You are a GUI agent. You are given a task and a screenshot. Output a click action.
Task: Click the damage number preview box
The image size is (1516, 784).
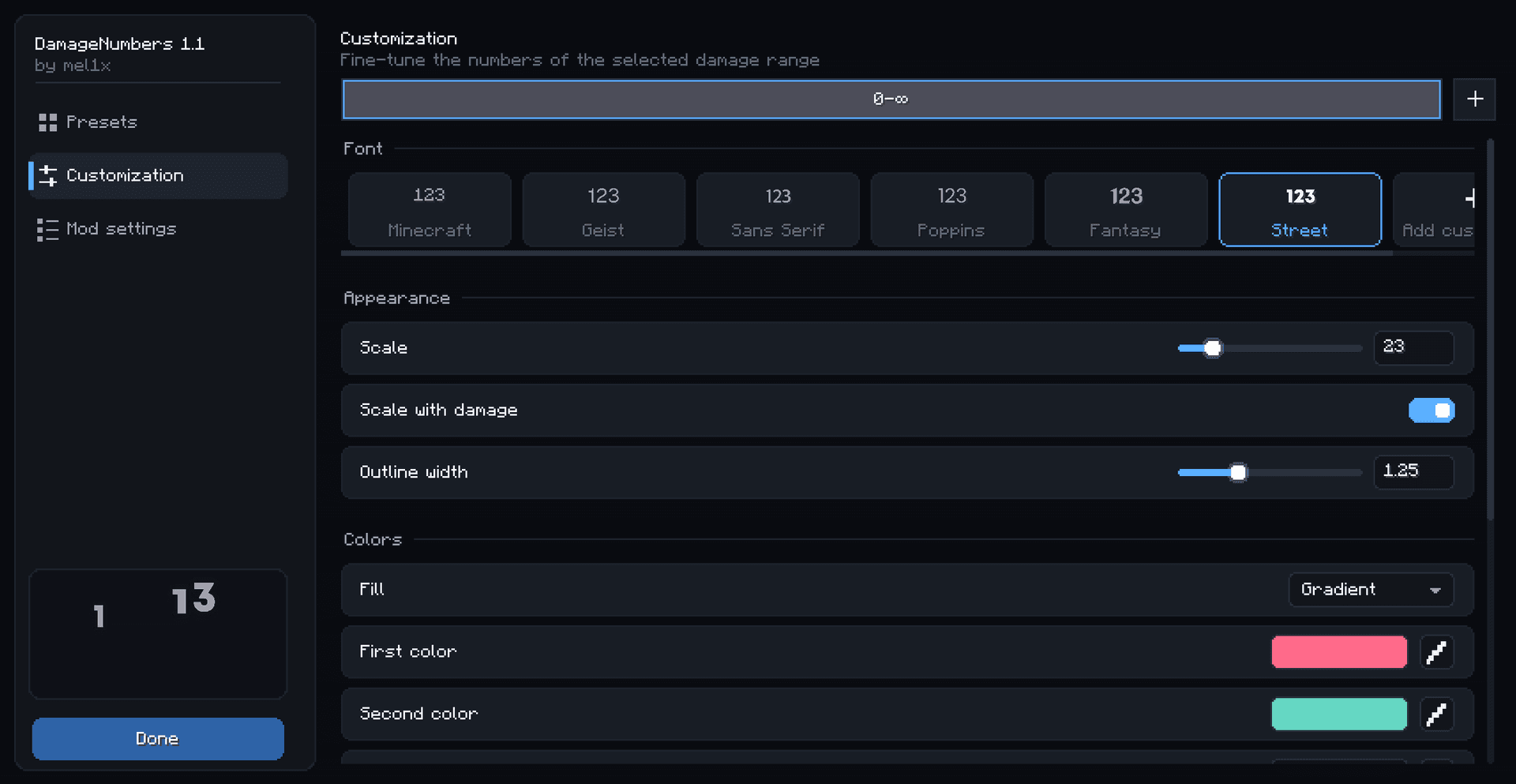[158, 634]
